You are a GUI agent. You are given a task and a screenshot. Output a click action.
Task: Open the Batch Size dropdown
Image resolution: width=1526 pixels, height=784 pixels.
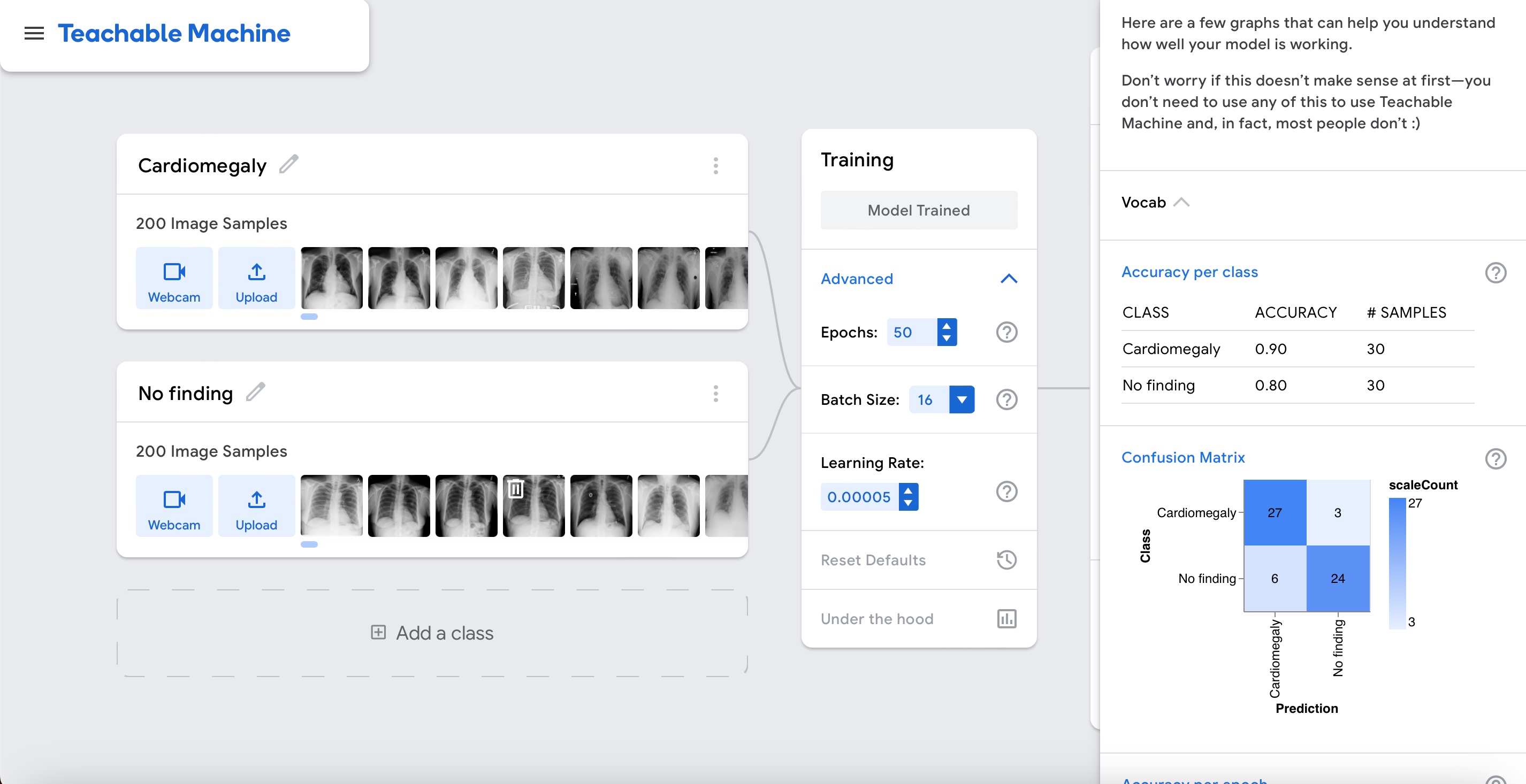pyautogui.click(x=961, y=399)
